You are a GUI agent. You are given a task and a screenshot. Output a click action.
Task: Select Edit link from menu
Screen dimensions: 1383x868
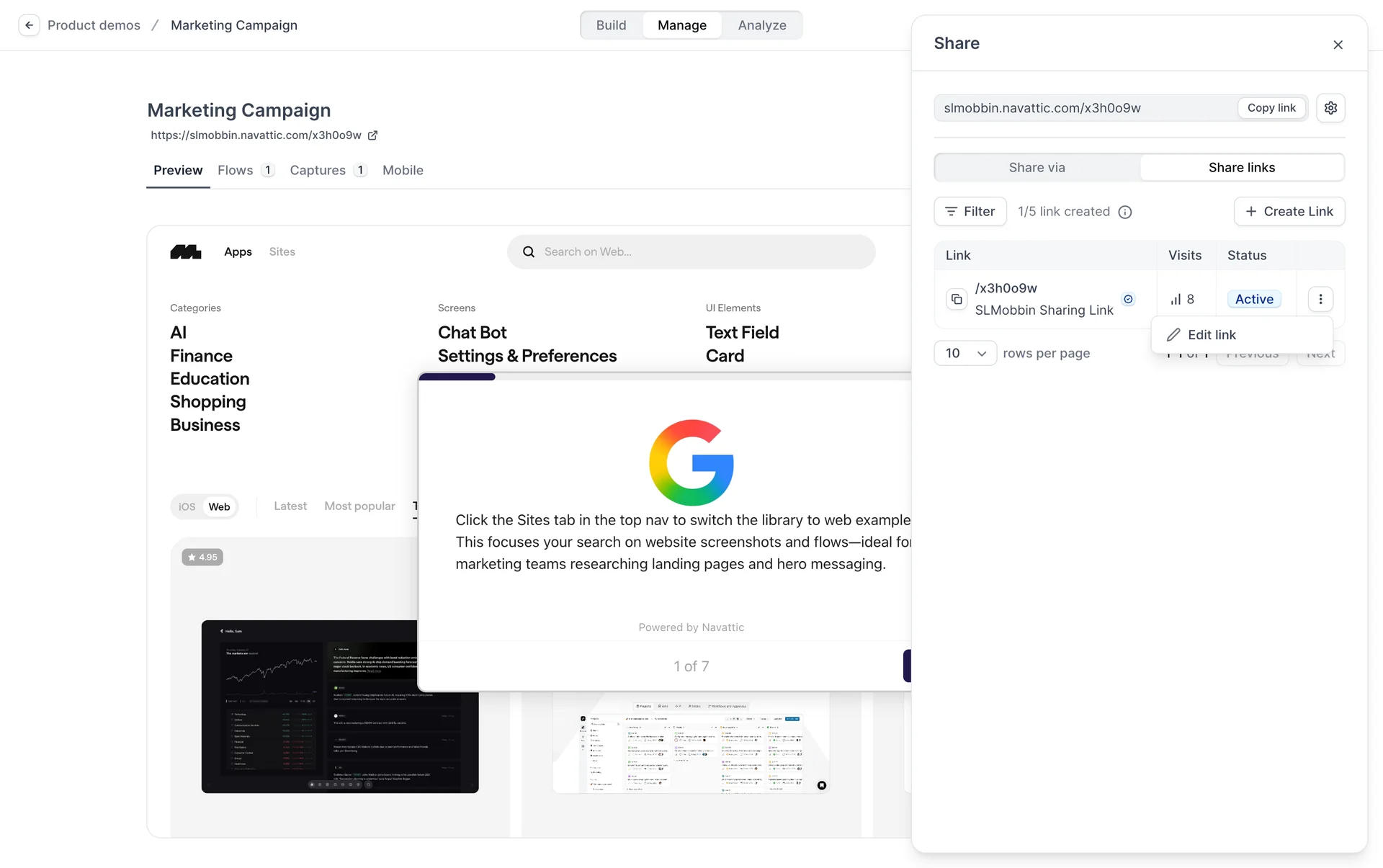coord(1212,335)
